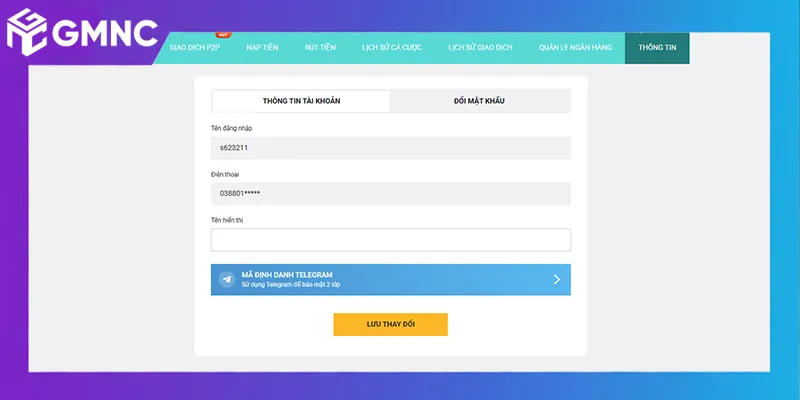This screenshot has width=800, height=400.
Task: Switch to the Đổi Mật Khẩu sub-tab
Action: click(480, 101)
